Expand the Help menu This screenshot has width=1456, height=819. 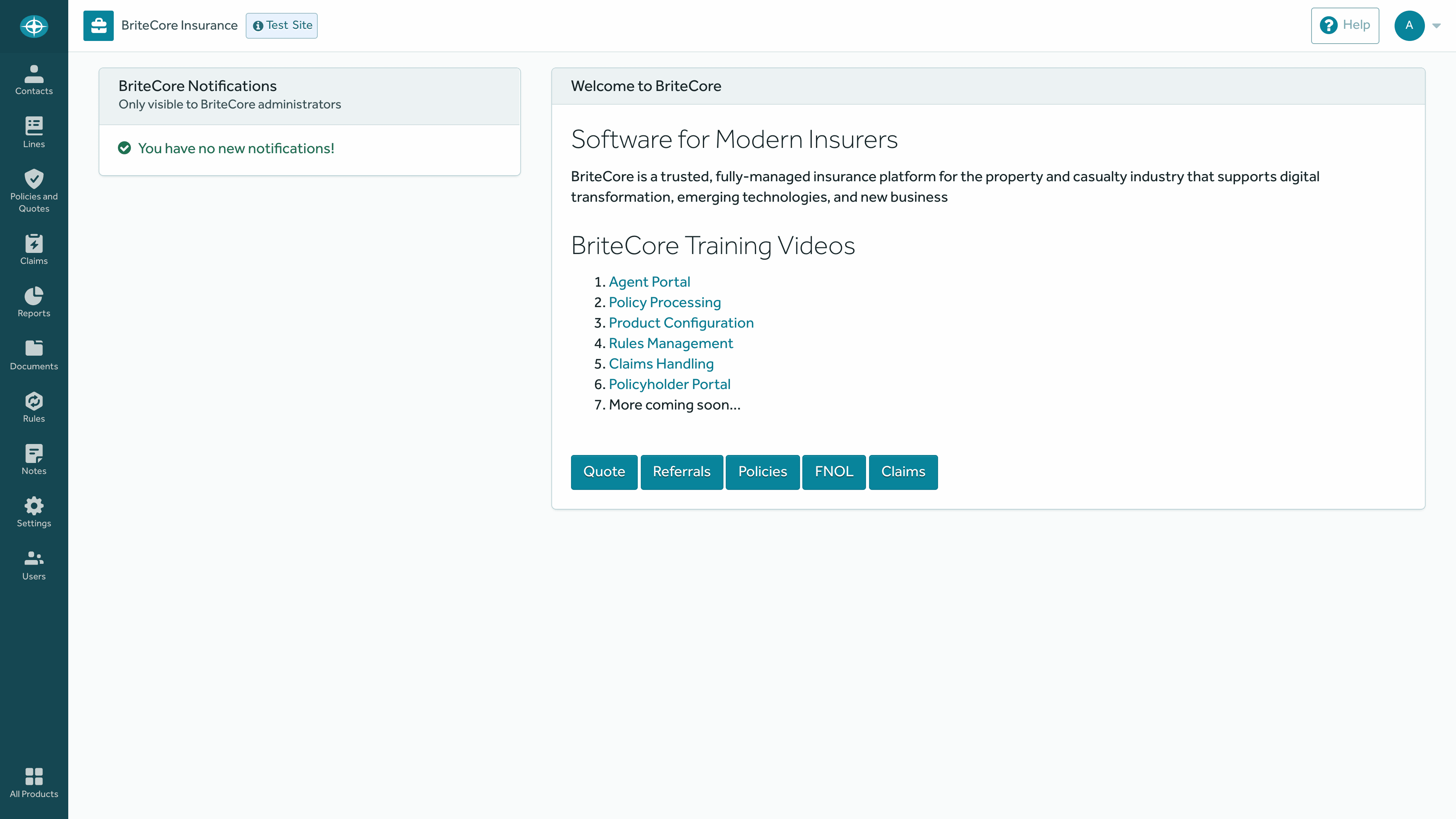1344,25
